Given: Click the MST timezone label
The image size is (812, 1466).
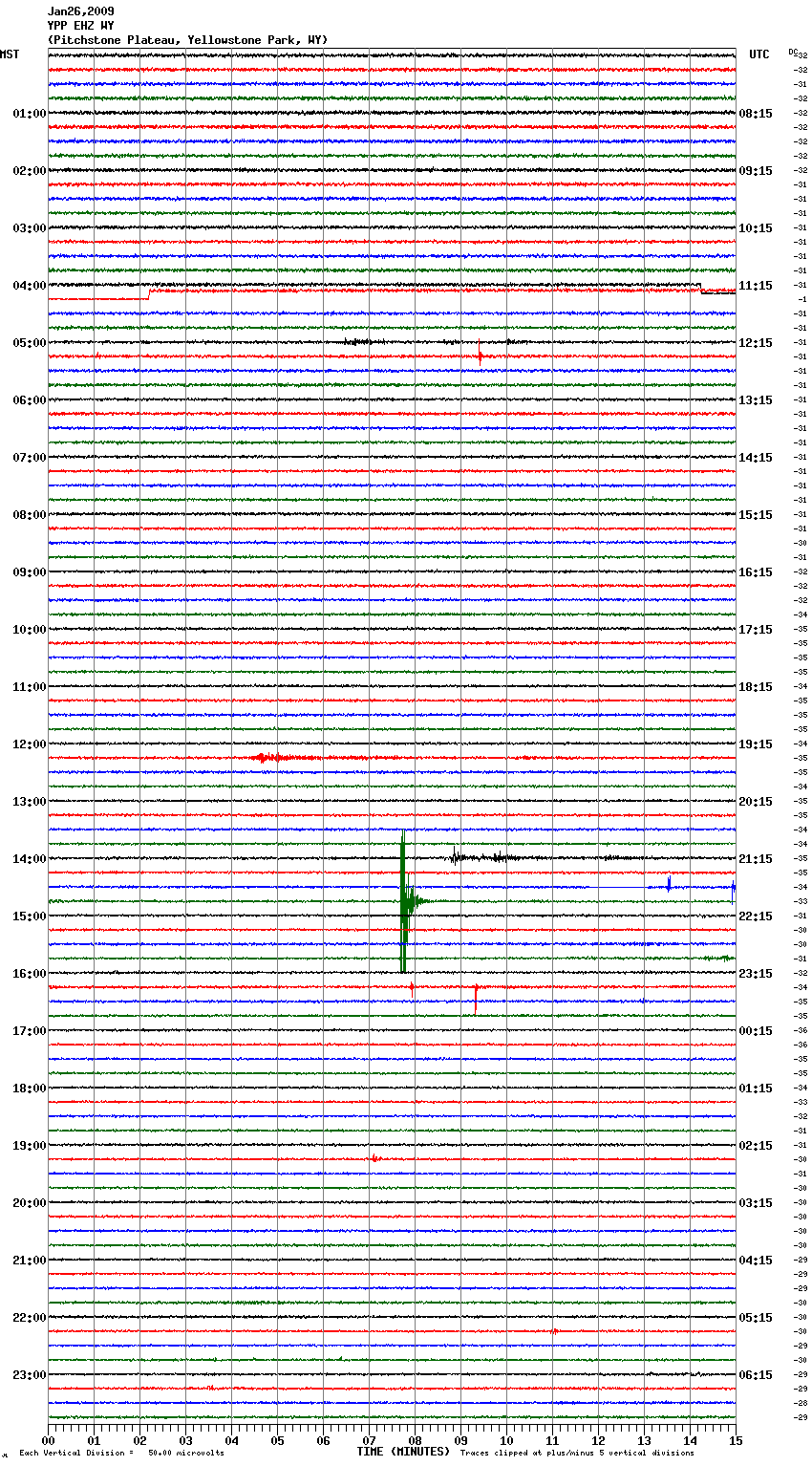Looking at the screenshot, I should click(10, 54).
